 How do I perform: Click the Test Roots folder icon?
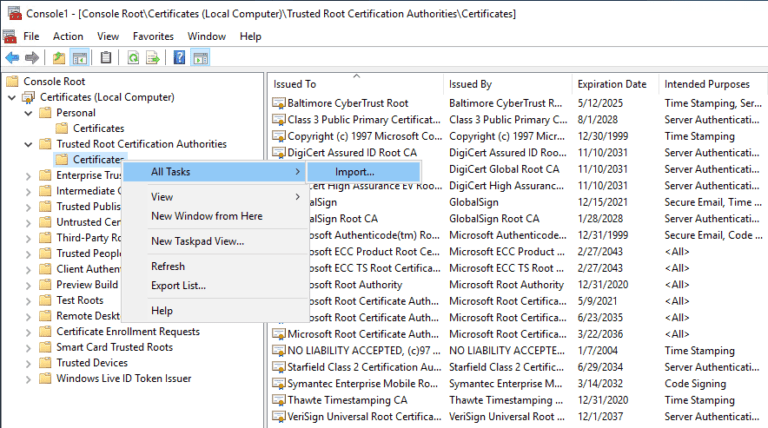click(45, 300)
